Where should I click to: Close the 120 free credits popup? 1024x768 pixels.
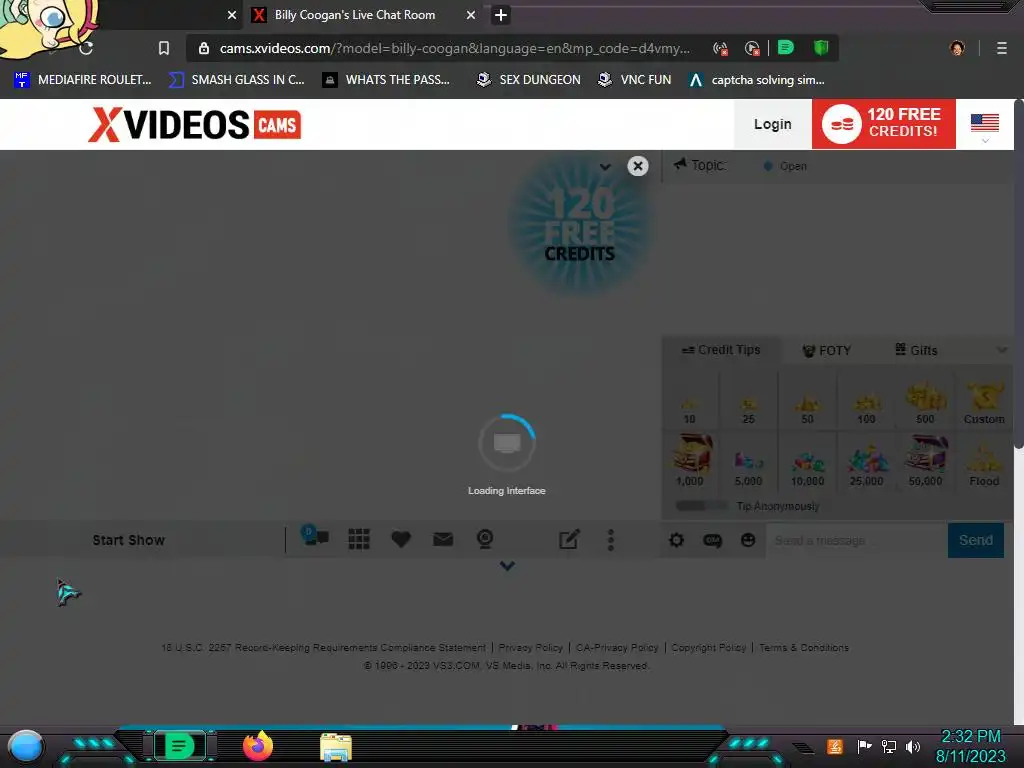[x=638, y=166]
